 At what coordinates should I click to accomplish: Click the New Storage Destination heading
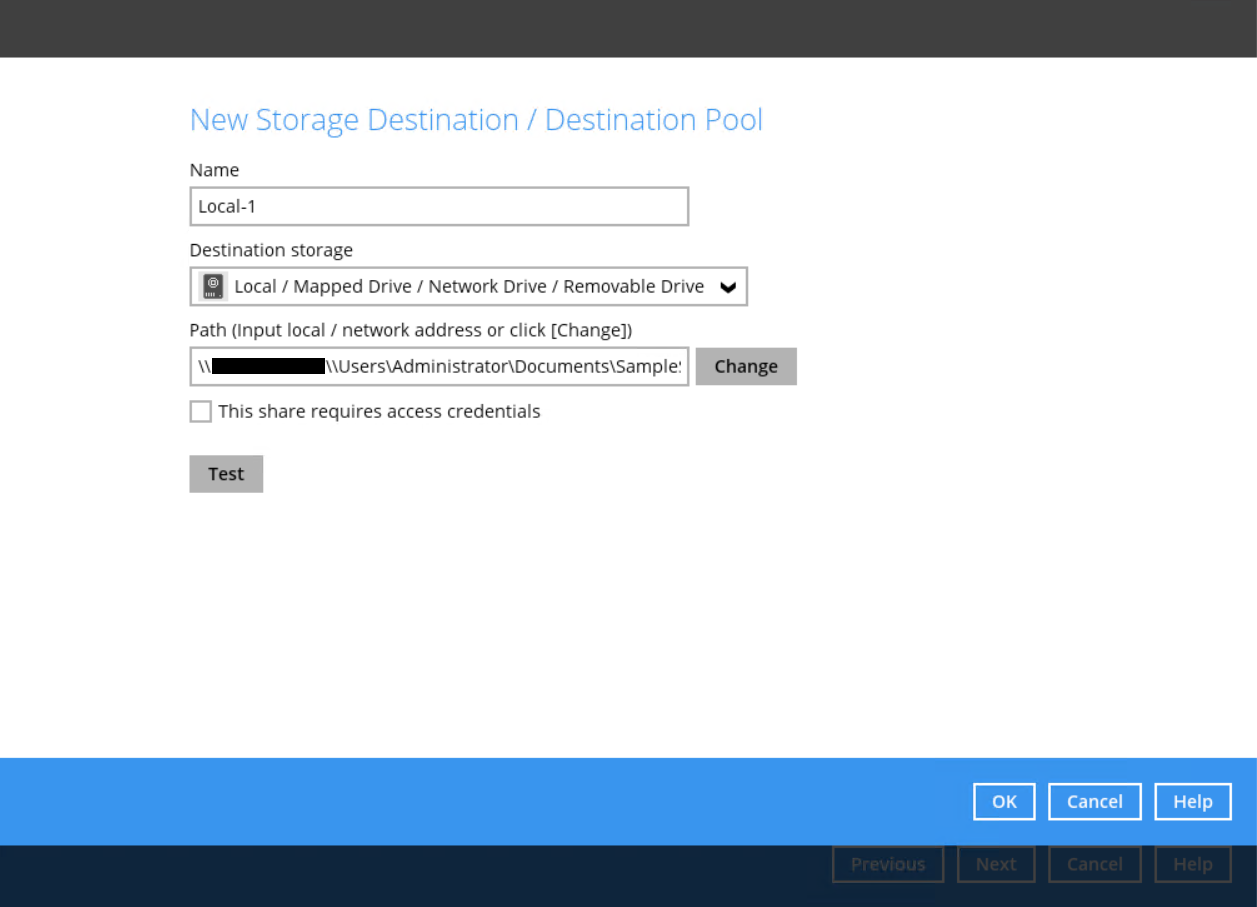tap(476, 120)
